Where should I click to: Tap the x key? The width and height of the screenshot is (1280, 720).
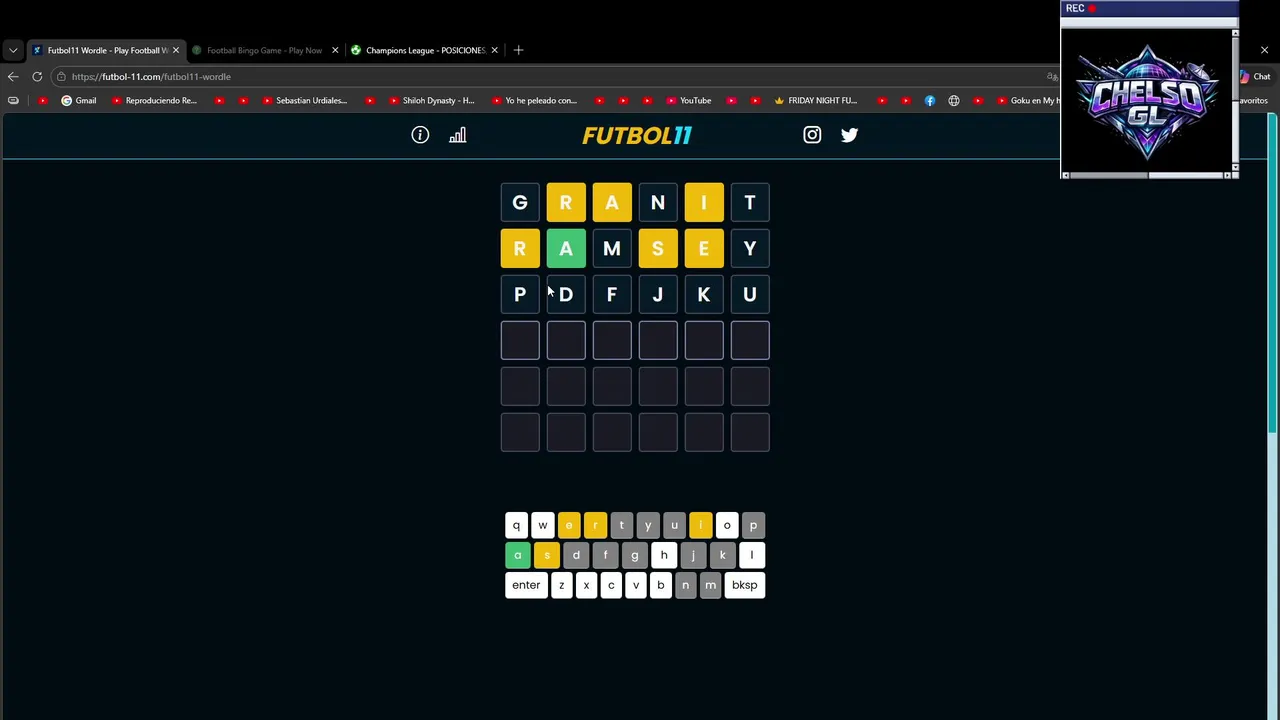pos(586,585)
